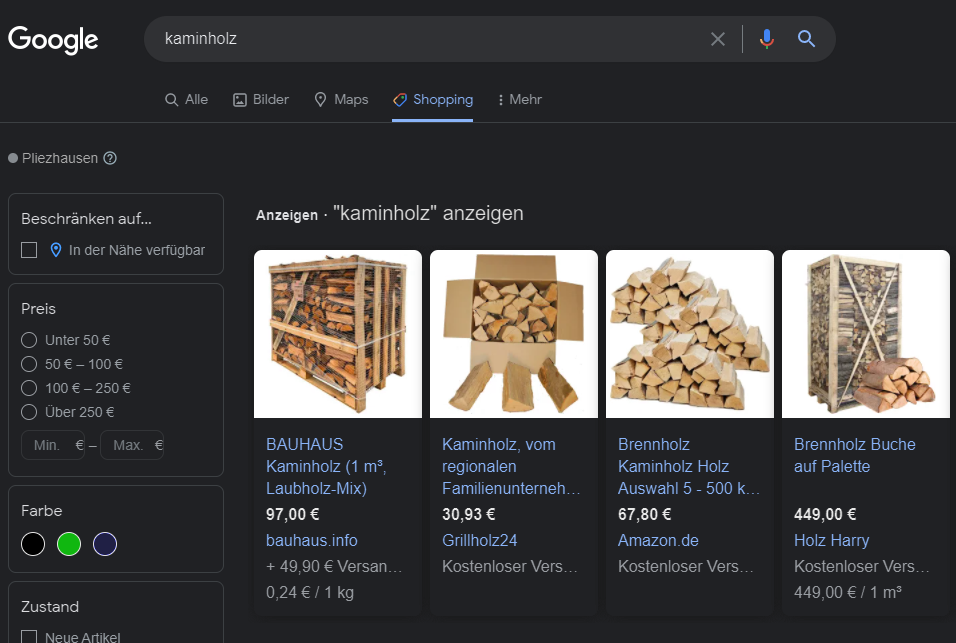Click the Zustand filter heading

coord(50,607)
